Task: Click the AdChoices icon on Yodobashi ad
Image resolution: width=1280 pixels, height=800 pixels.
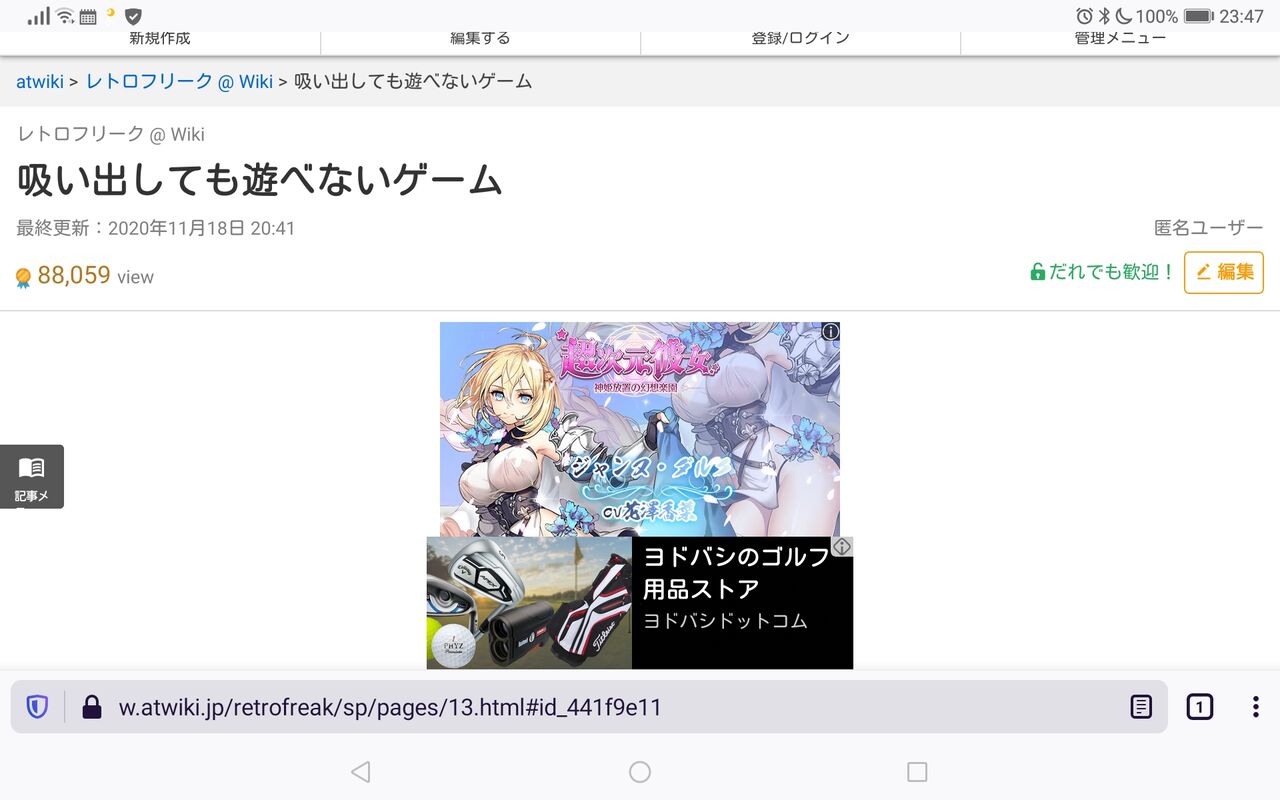Action: pyautogui.click(x=842, y=547)
